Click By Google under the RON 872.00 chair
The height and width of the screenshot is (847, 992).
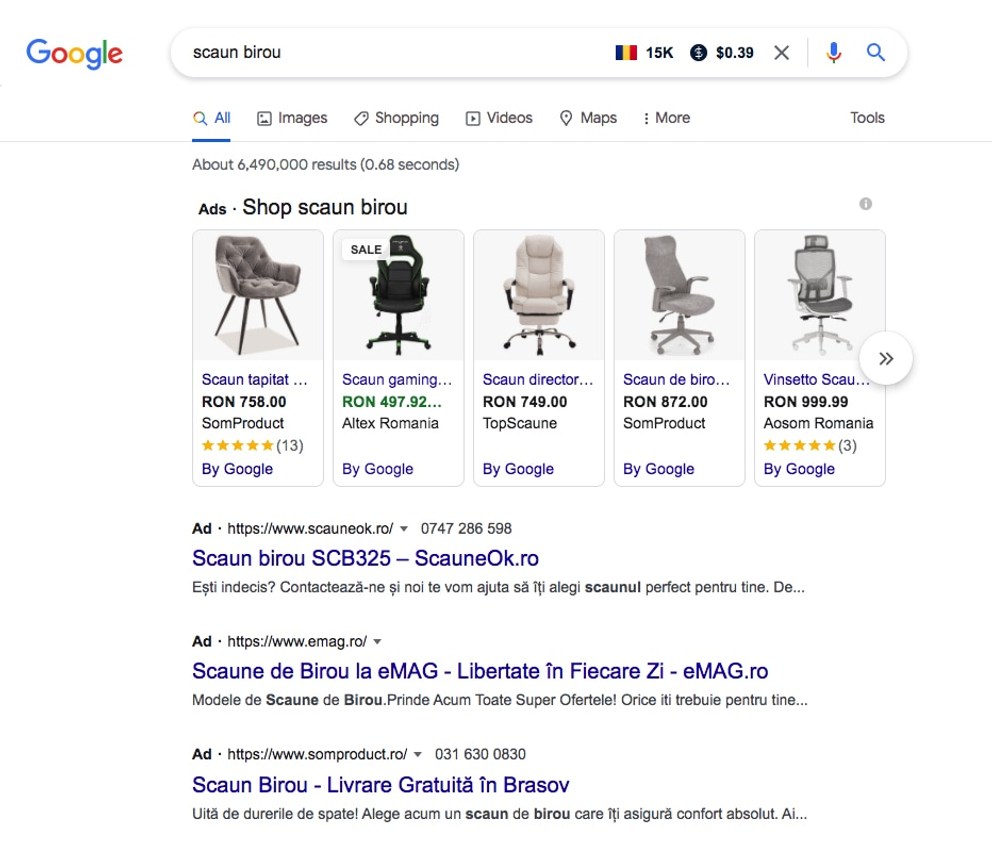(659, 469)
